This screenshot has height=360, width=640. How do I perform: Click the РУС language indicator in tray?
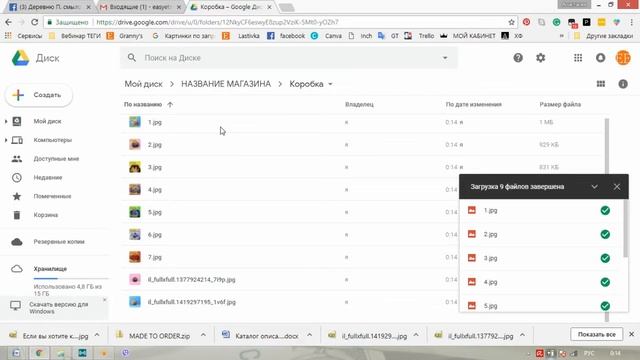589,353
